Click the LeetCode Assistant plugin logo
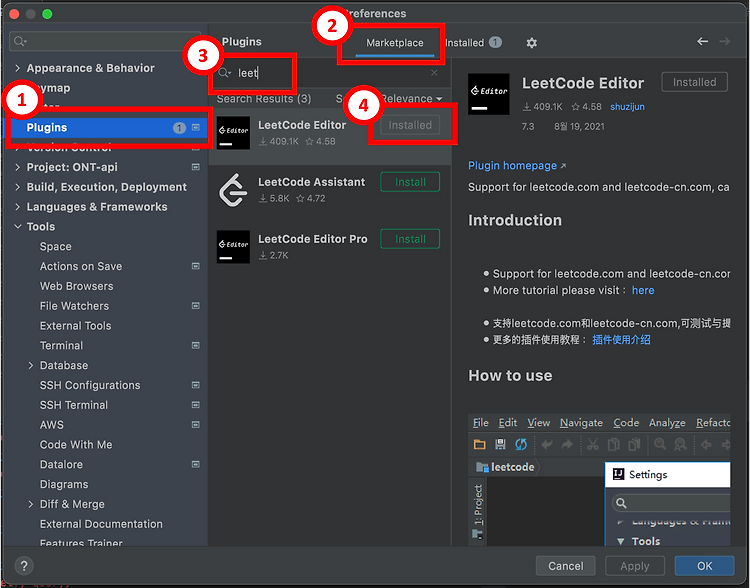Viewport: 750px width, 588px height. [x=233, y=190]
